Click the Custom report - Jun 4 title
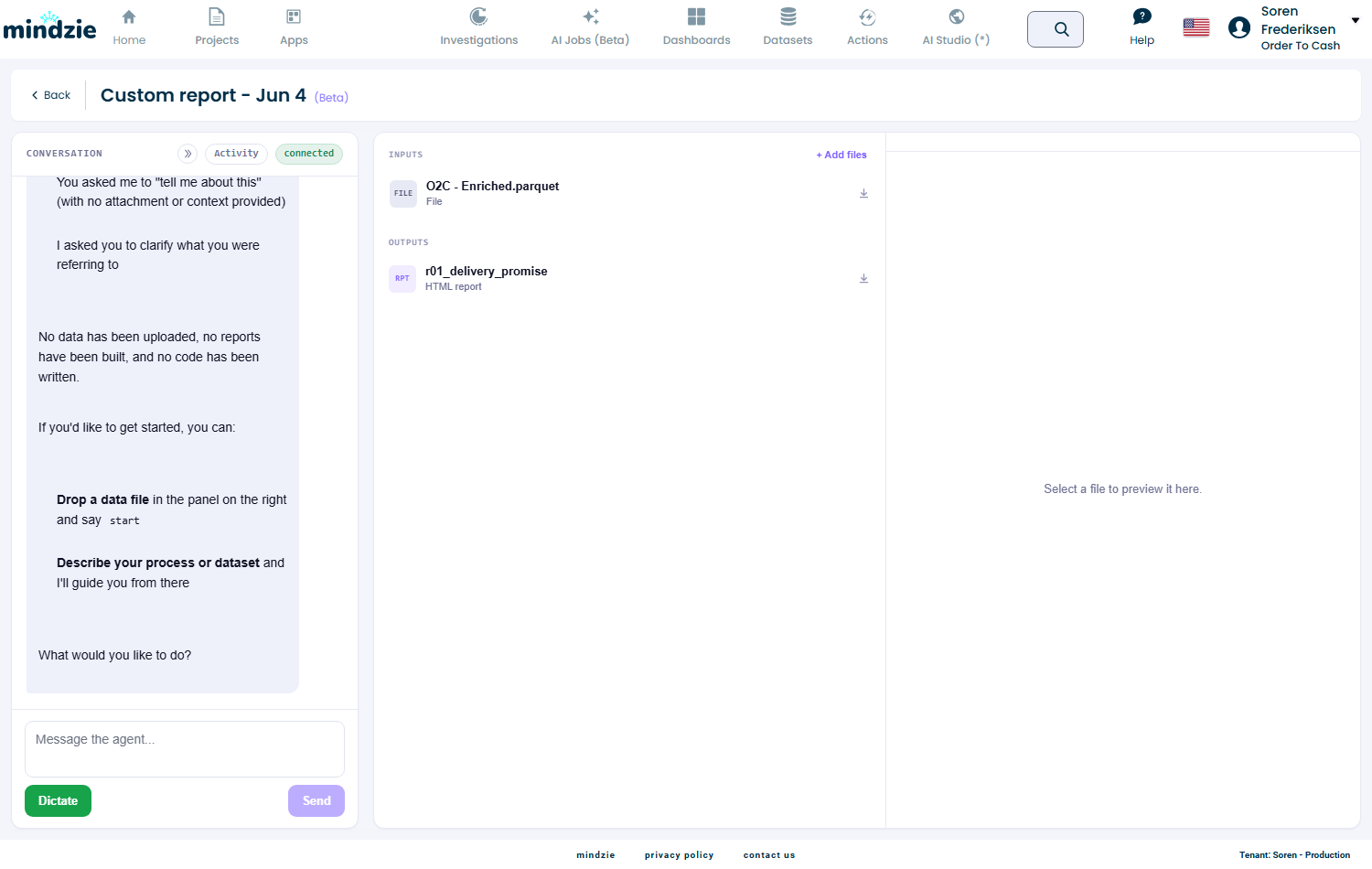 click(203, 95)
